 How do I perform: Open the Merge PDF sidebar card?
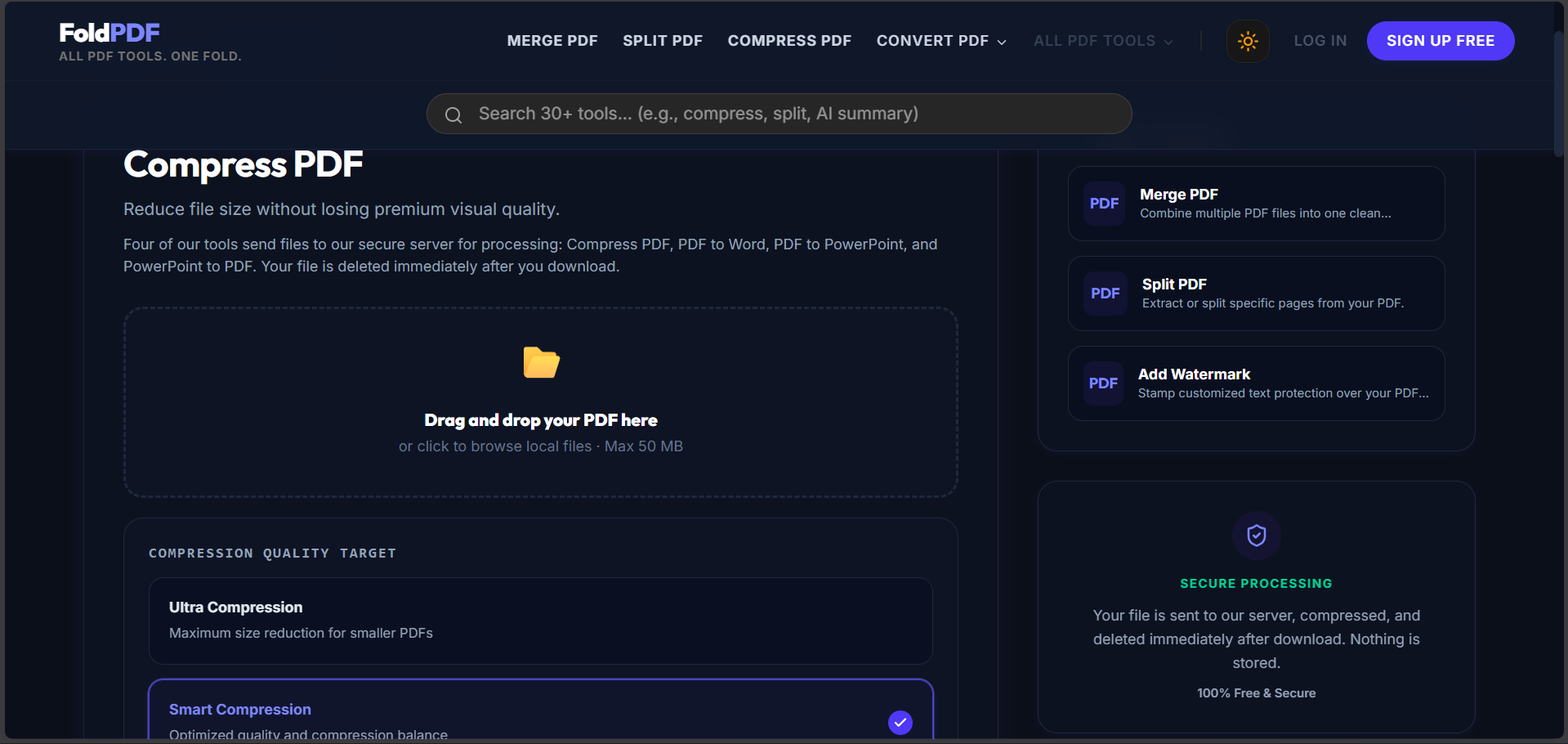pyautogui.click(x=1256, y=204)
